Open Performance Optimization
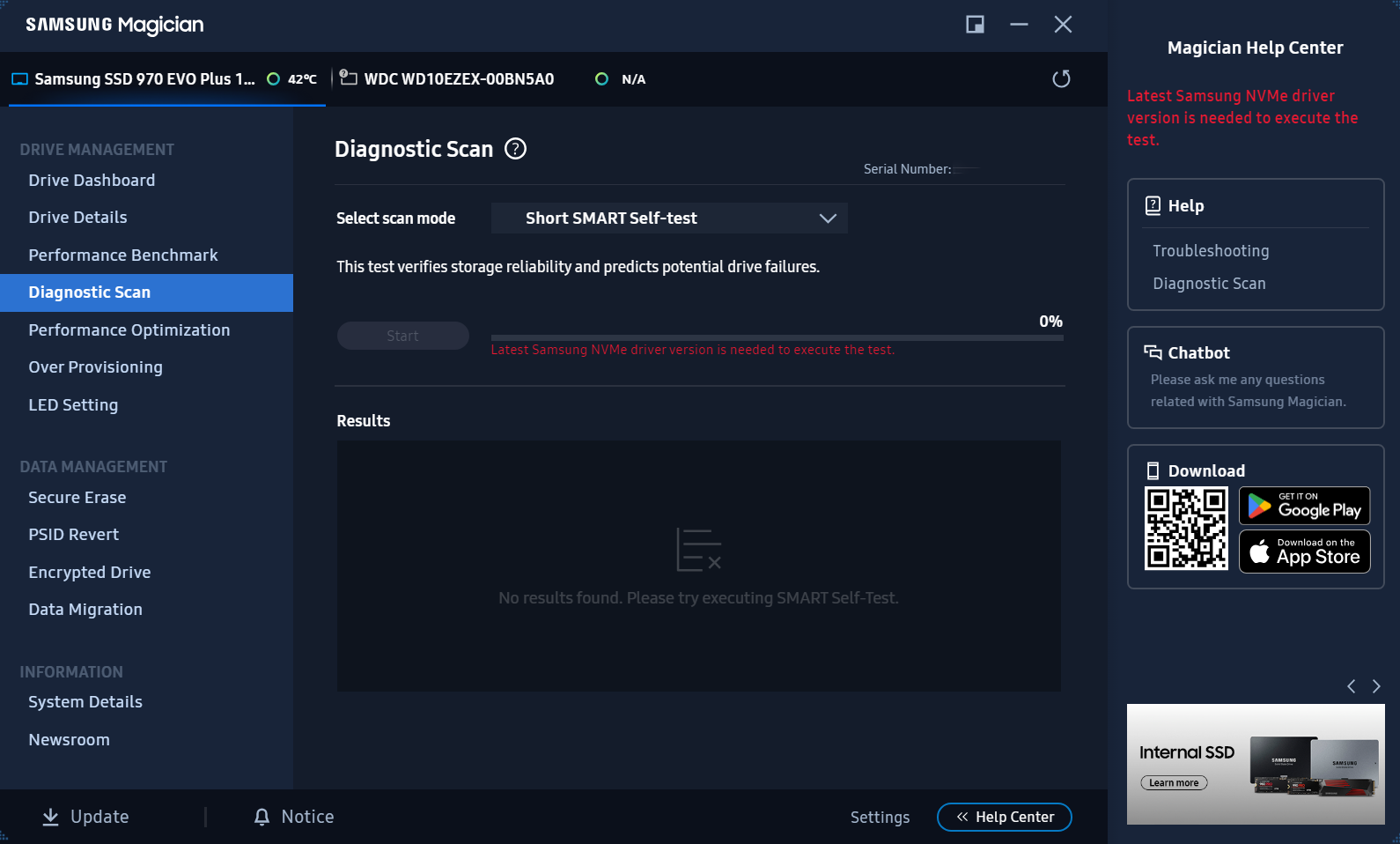This screenshot has height=844, width=1400. tap(129, 330)
